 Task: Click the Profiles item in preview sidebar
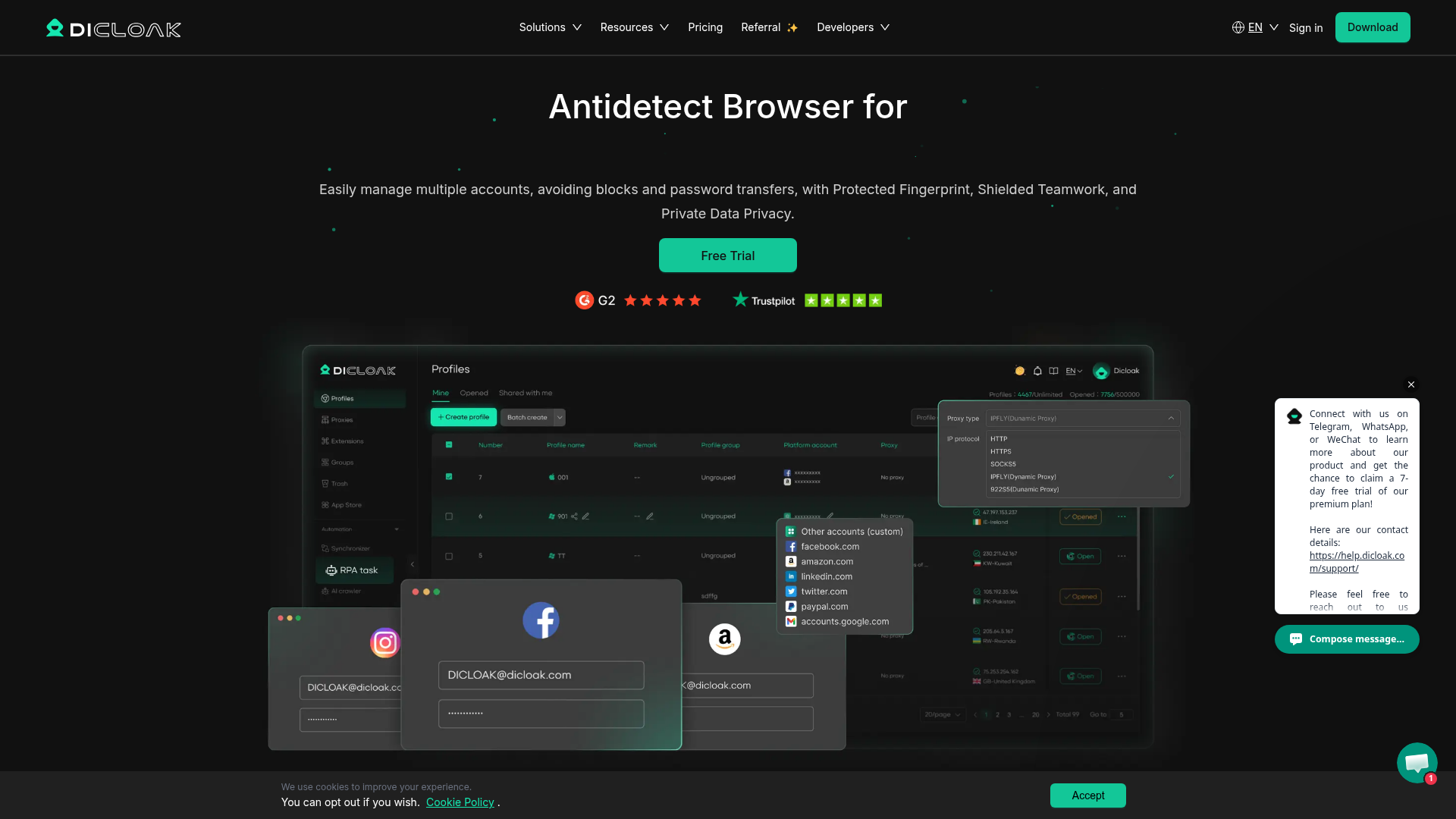coord(359,398)
